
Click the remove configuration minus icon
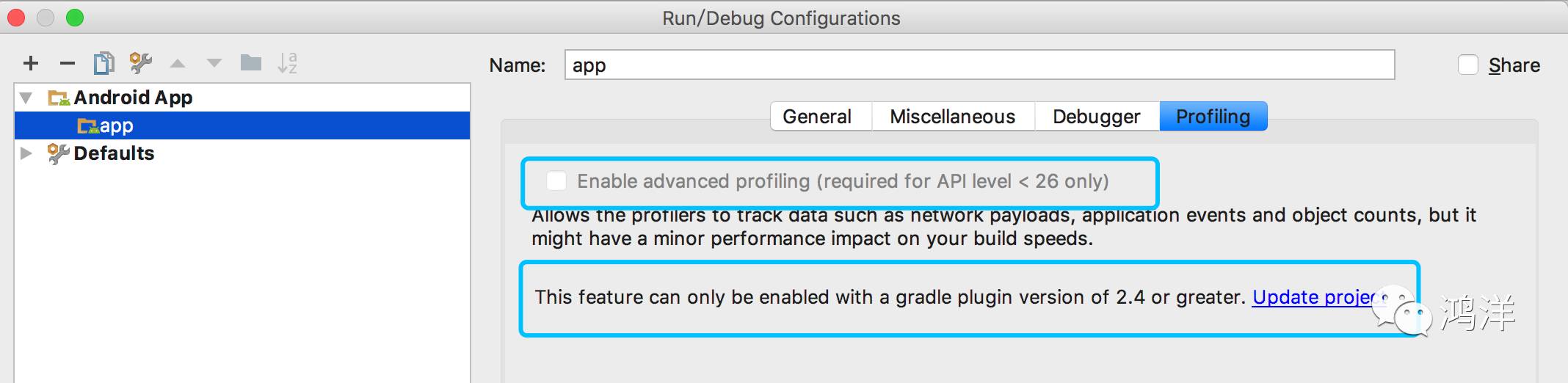pyautogui.click(x=68, y=64)
